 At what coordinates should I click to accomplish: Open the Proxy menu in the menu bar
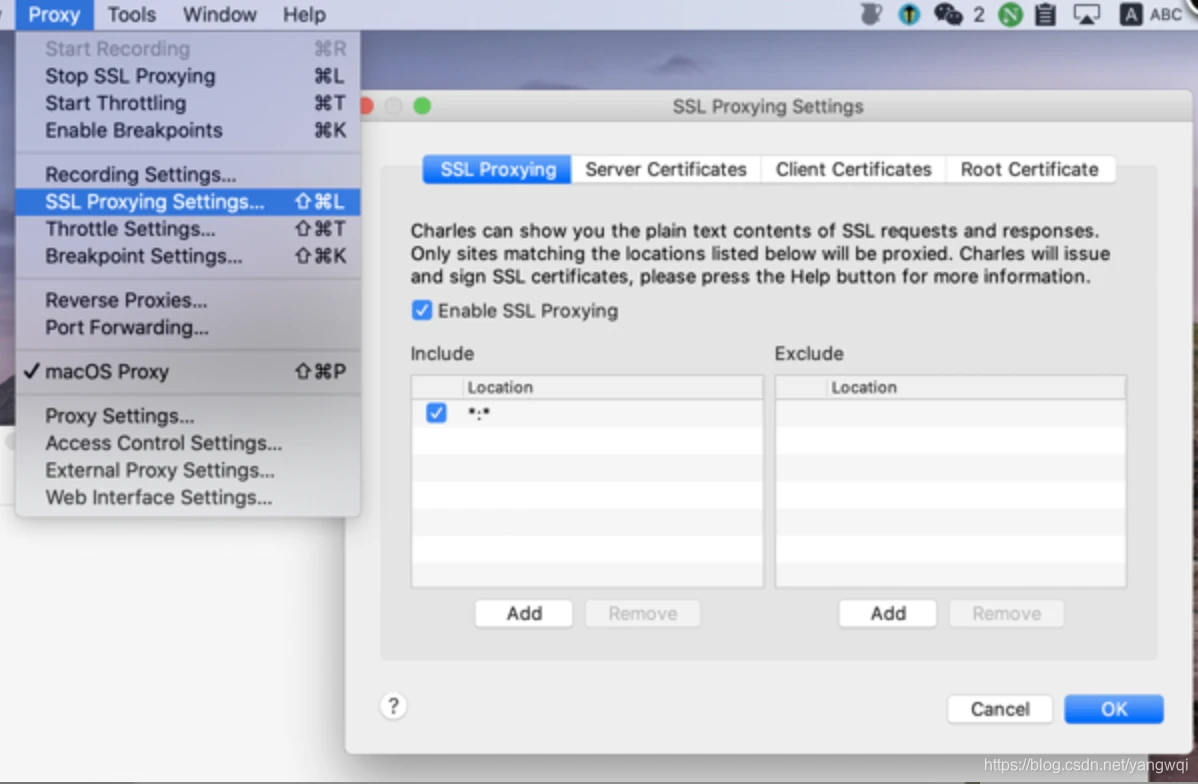[53, 15]
